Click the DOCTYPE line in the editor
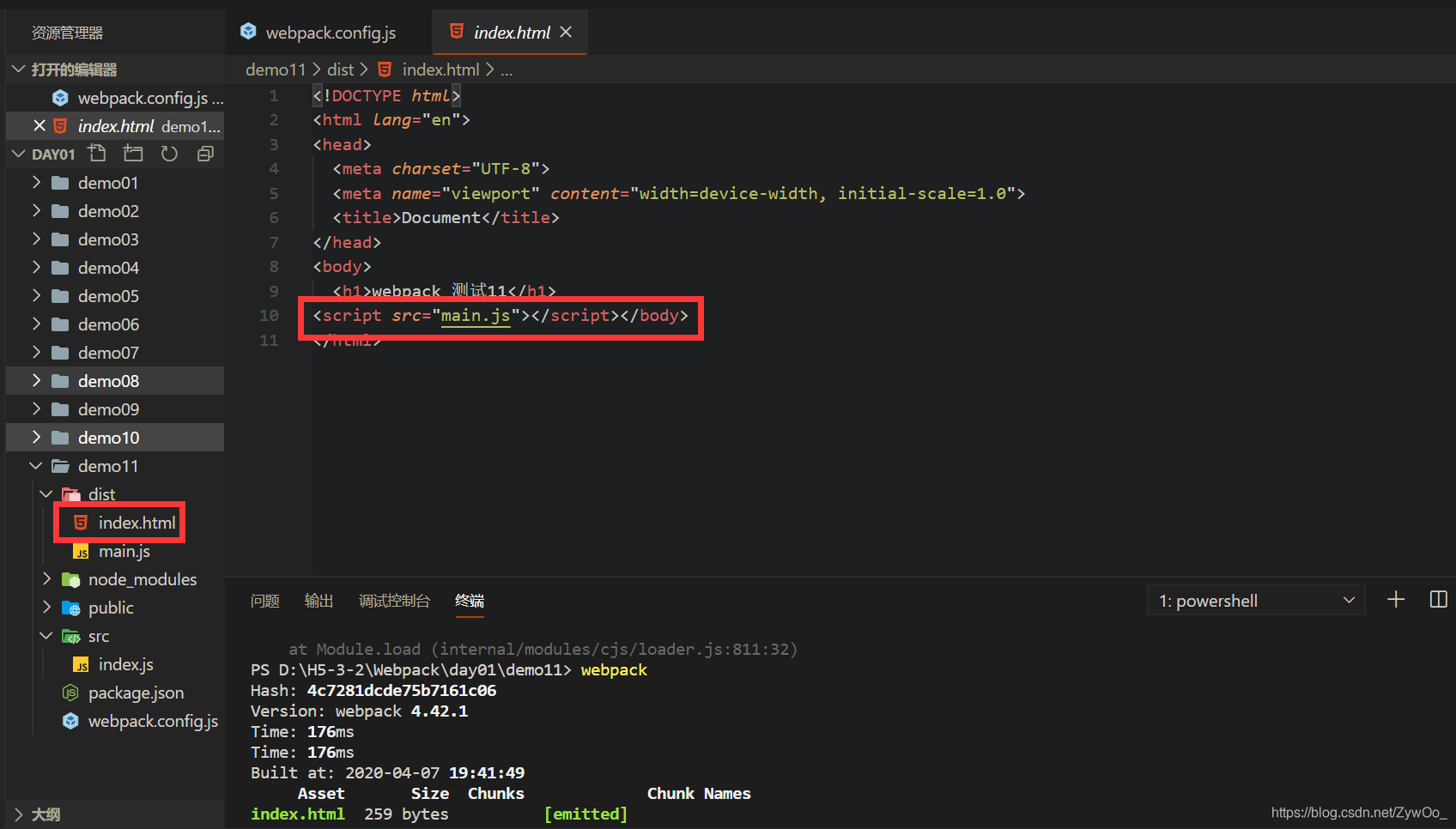This screenshot has width=1456, height=829. coord(386,95)
